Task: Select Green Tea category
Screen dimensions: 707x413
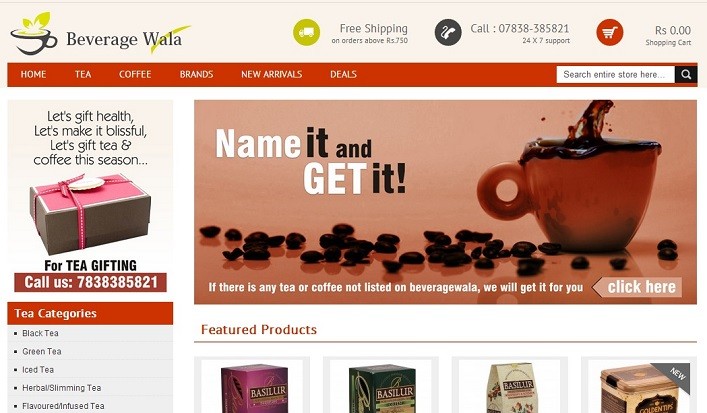Action: pos(41,351)
